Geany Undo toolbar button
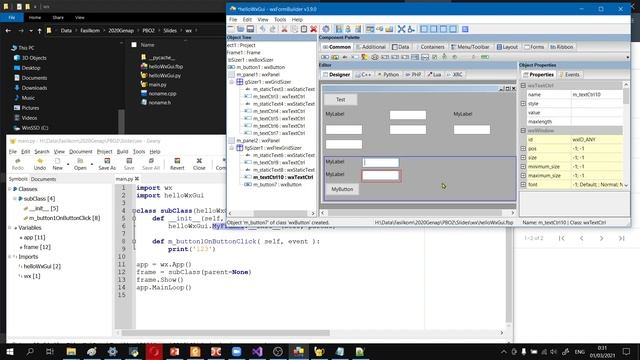The width and height of the screenshot is (640, 360). [x=40, y=164]
